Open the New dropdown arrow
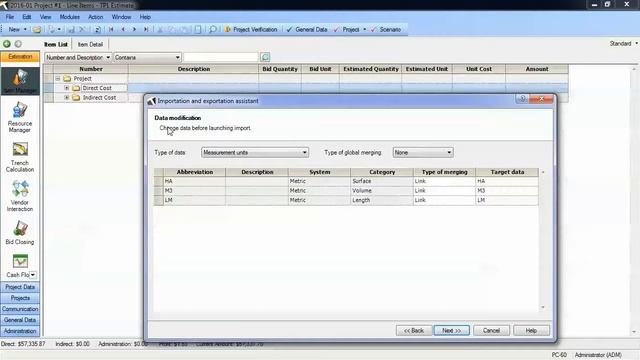The width and height of the screenshot is (640, 360). tap(25, 29)
